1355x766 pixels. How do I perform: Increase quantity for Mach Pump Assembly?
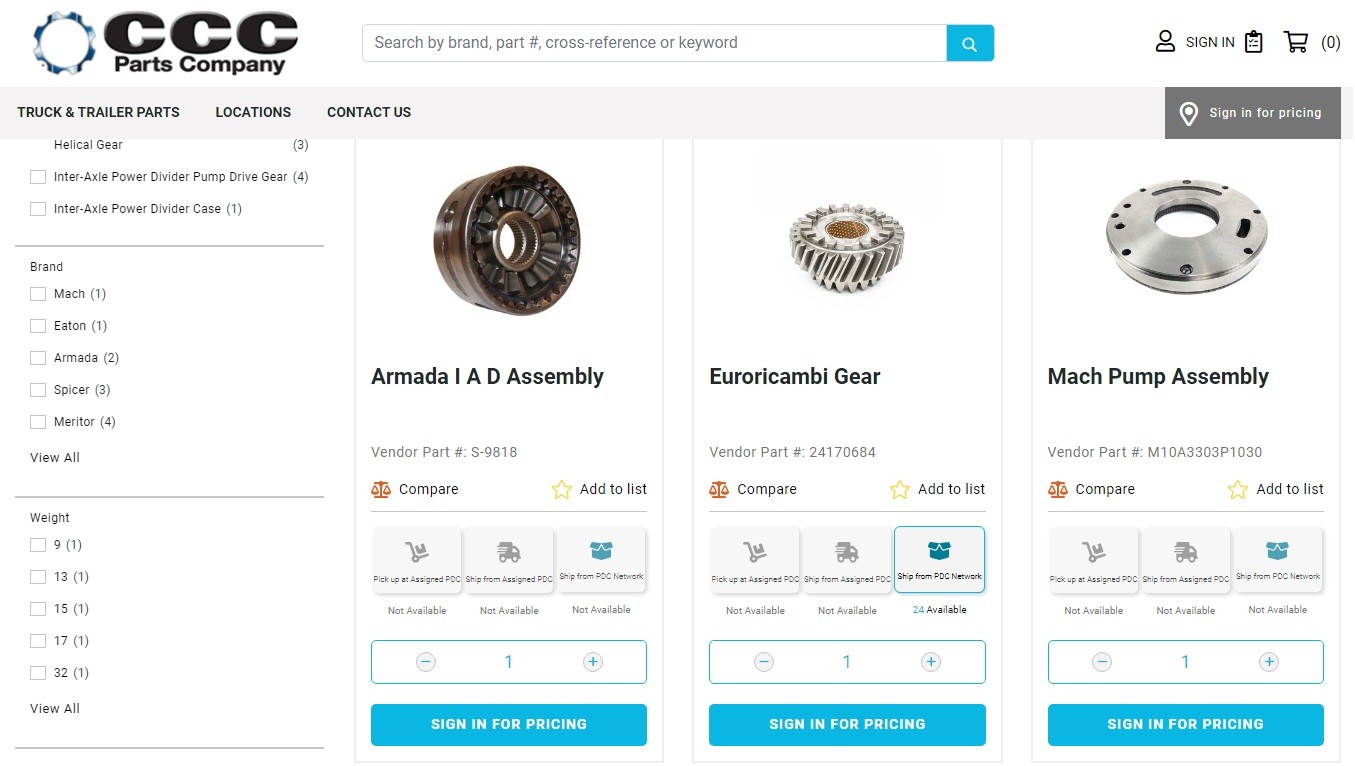[1269, 662]
